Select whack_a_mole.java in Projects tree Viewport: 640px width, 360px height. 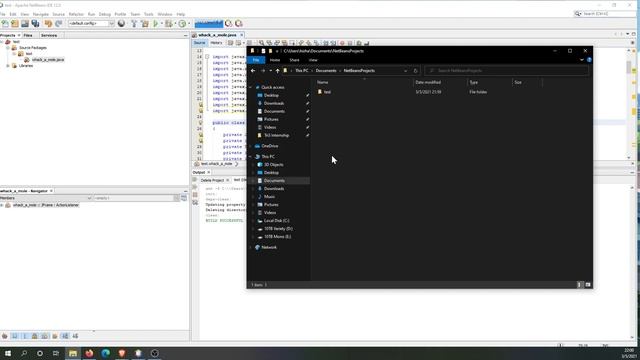pyautogui.click(x=48, y=60)
